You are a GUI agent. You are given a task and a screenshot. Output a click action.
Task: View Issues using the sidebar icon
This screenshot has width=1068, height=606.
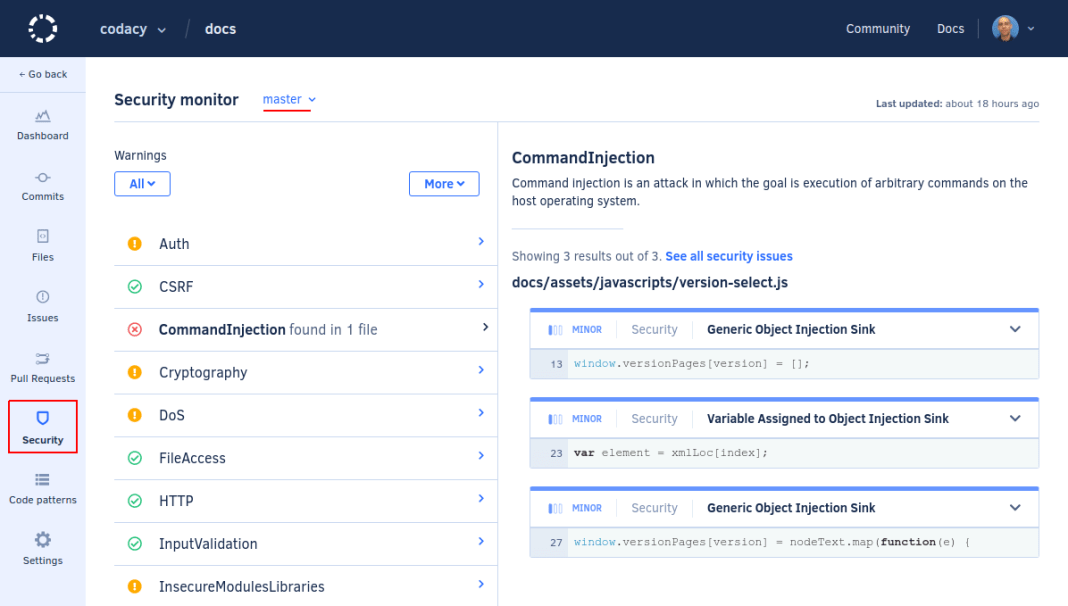click(42, 306)
